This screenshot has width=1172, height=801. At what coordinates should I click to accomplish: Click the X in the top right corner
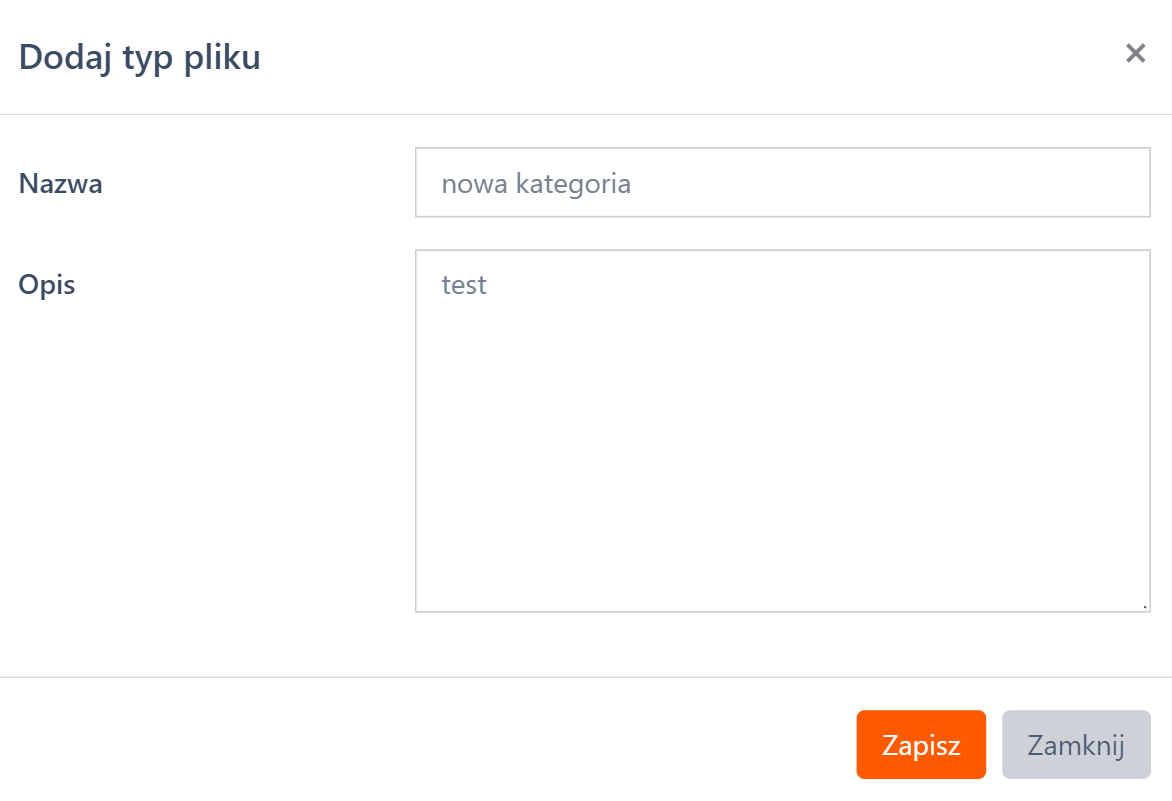click(1135, 53)
